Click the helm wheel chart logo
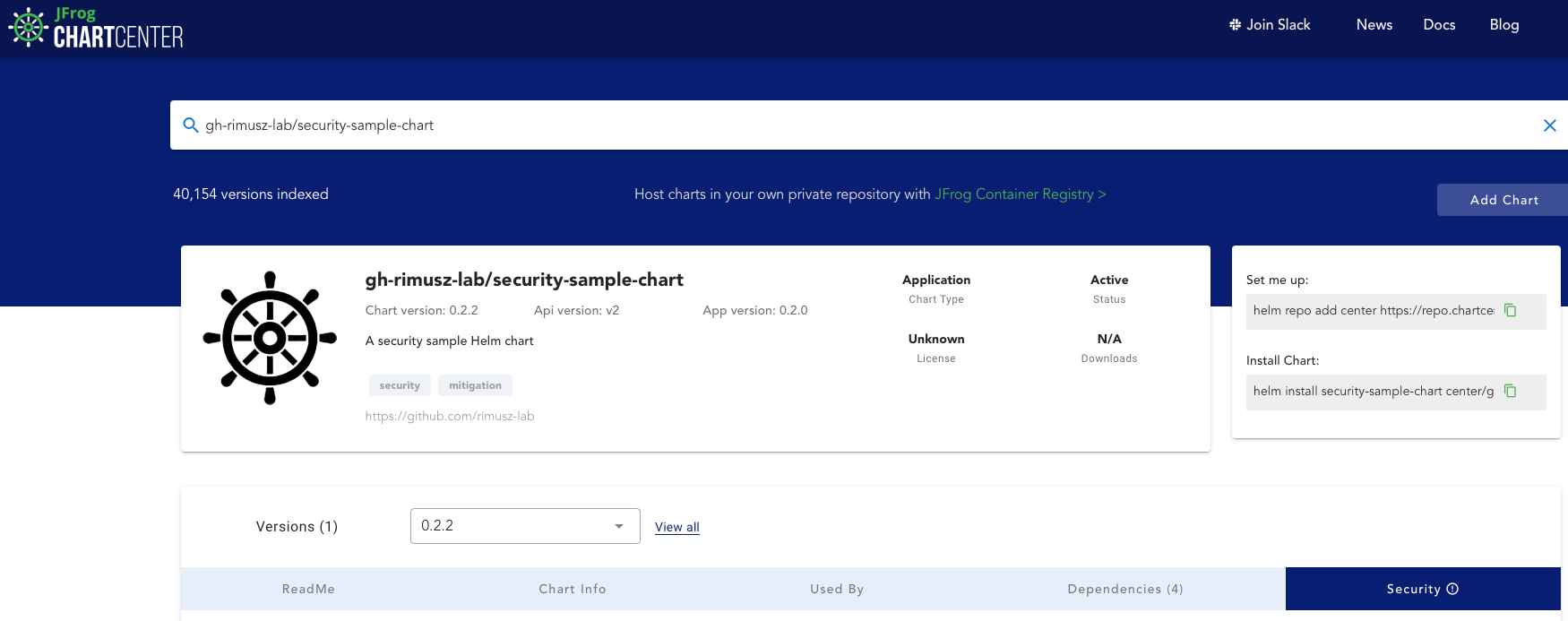This screenshot has height=621, width=1568. (x=270, y=338)
